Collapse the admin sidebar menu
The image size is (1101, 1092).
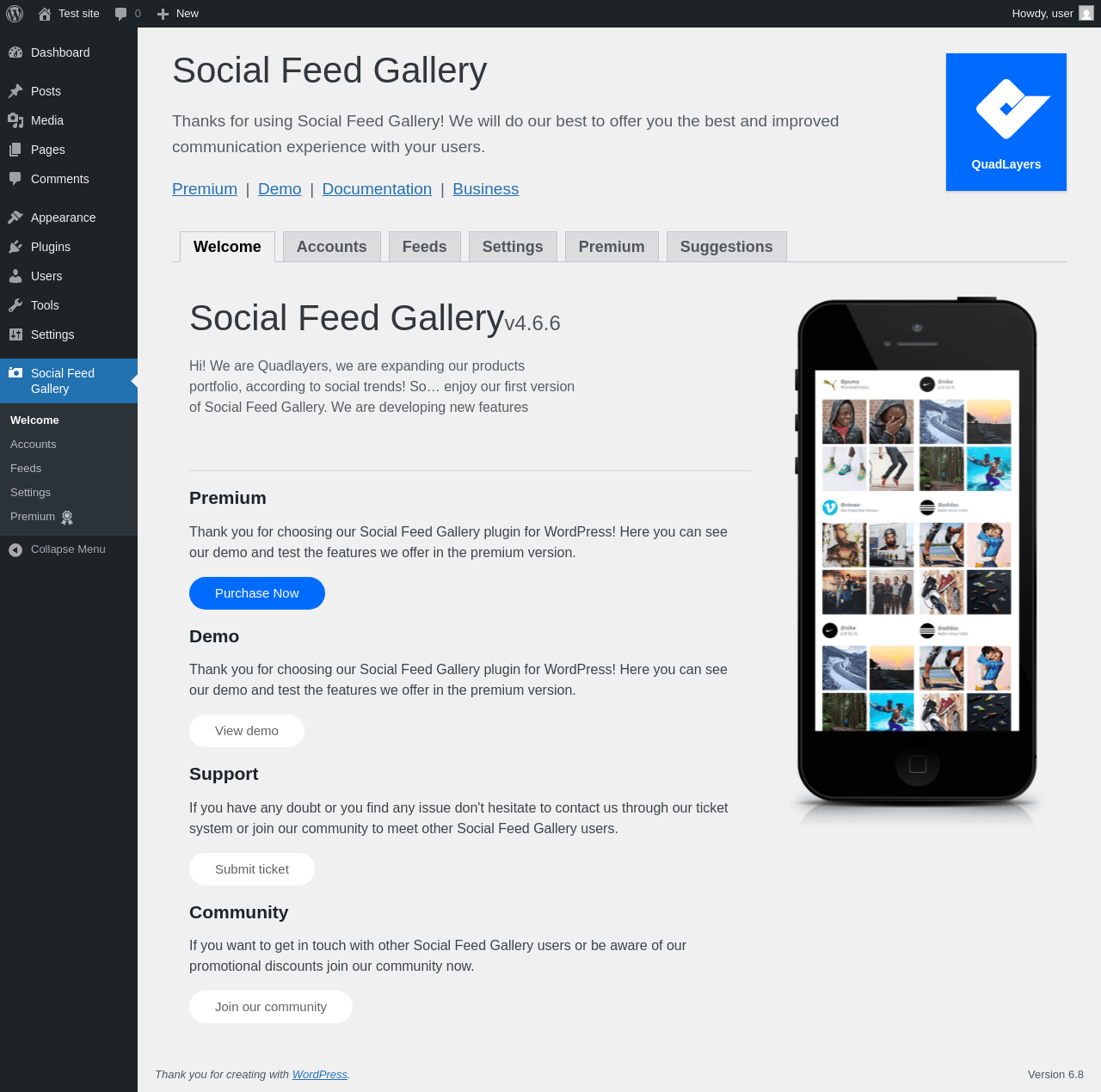pyautogui.click(x=69, y=549)
